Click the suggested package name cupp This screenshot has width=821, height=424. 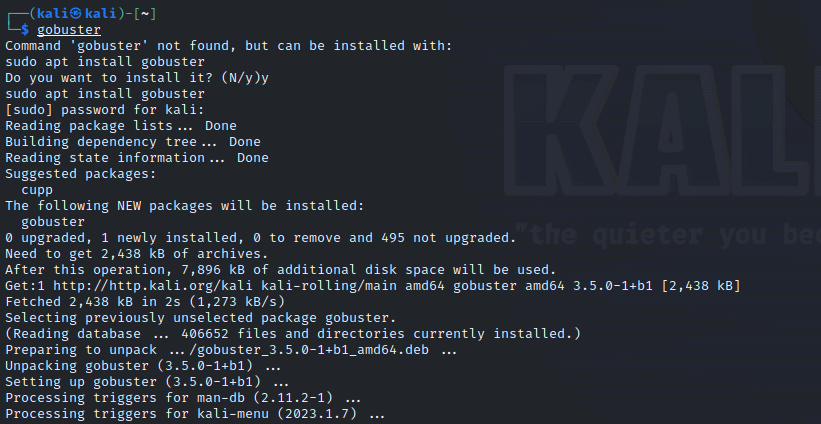(x=37, y=190)
